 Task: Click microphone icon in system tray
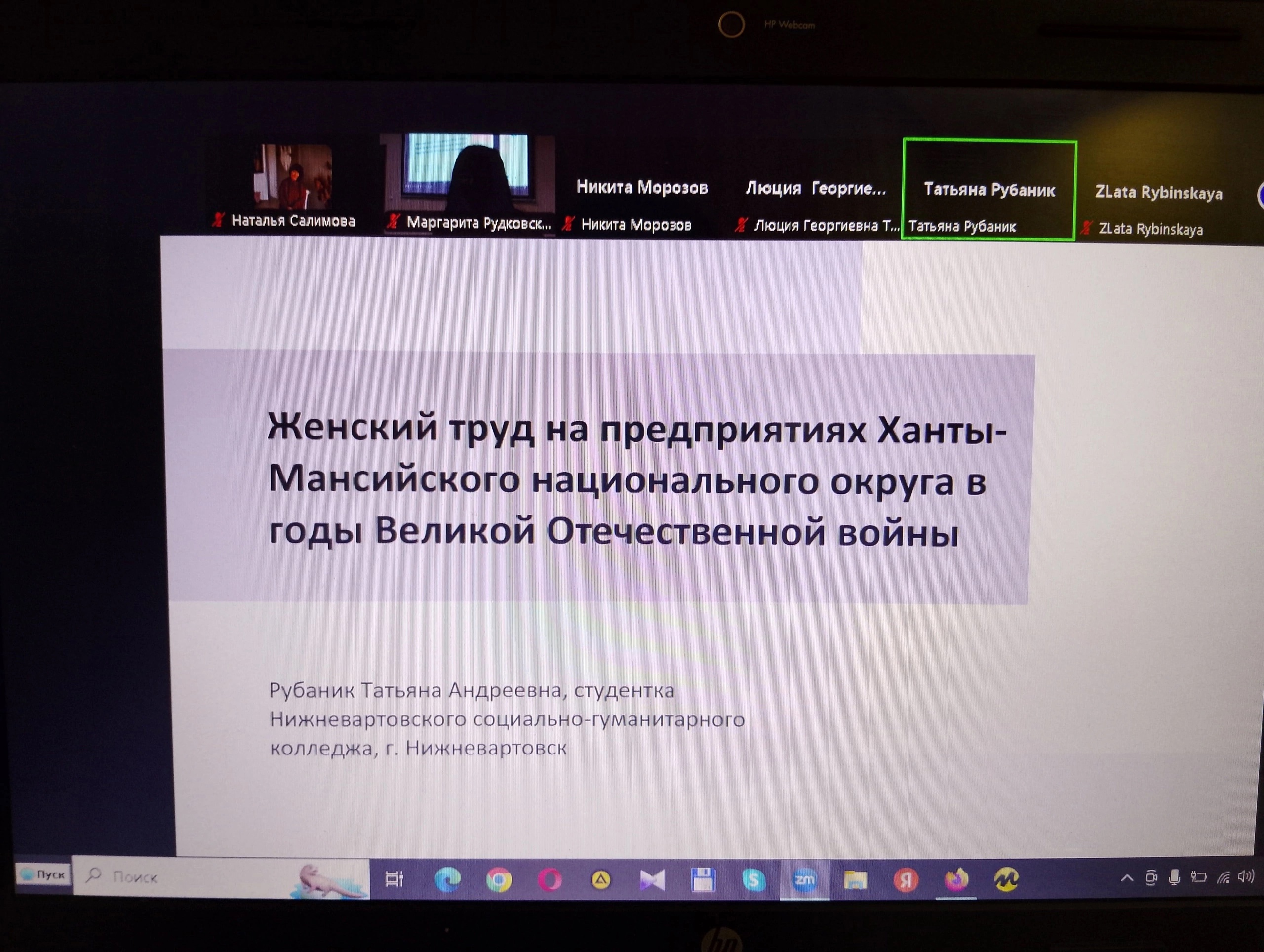(1174, 878)
